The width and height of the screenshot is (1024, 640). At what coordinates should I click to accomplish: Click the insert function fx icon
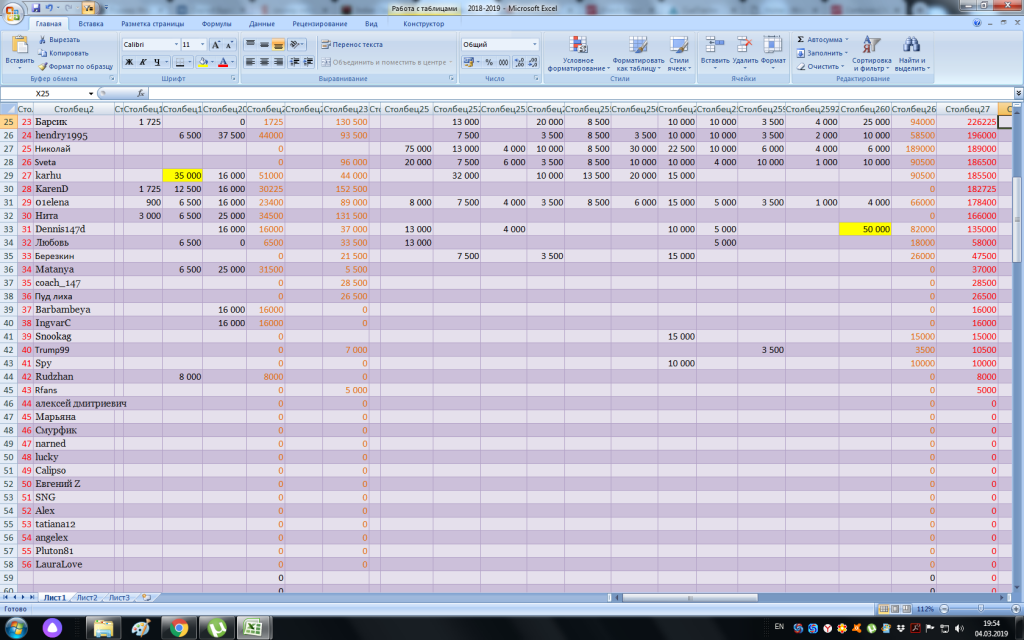tap(141, 93)
